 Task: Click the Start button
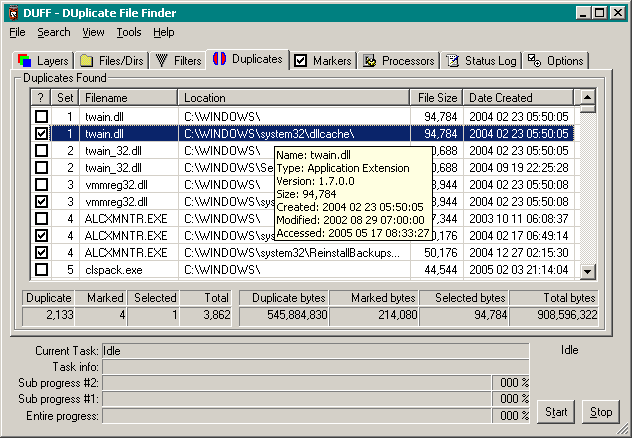[556, 412]
